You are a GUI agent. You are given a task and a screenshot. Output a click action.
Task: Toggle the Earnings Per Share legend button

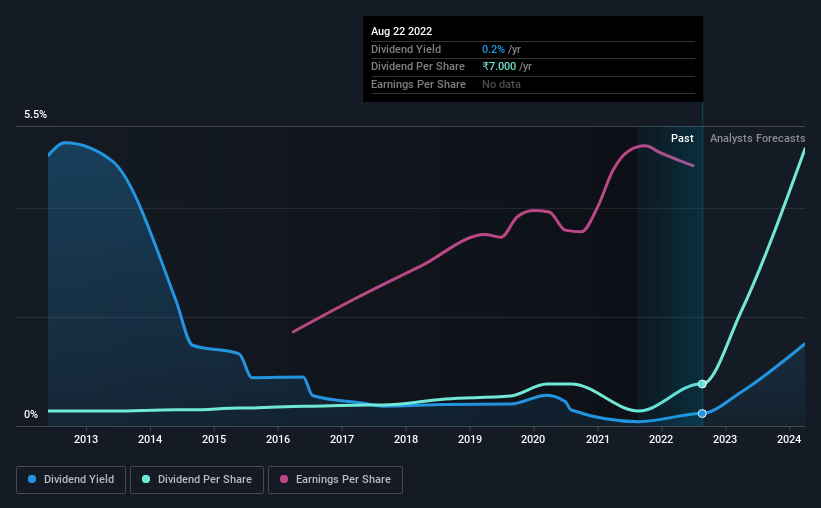pos(335,480)
